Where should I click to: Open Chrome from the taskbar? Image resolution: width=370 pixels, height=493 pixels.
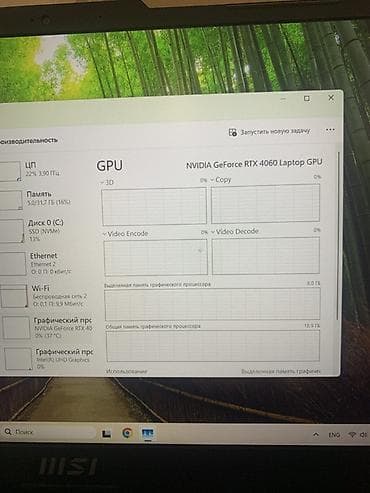127,433
